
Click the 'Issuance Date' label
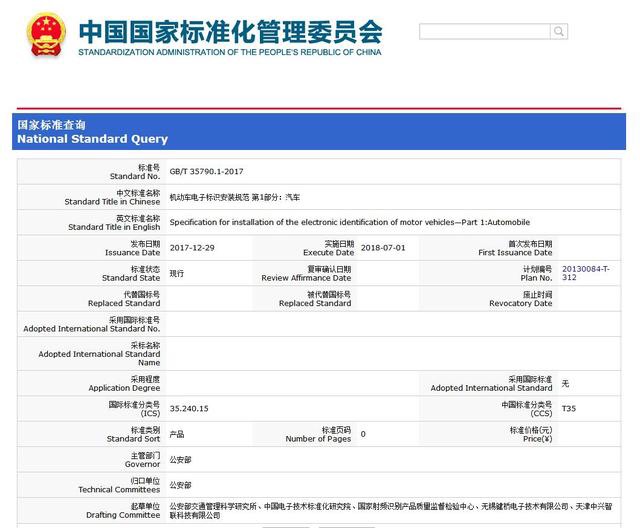pos(132,253)
